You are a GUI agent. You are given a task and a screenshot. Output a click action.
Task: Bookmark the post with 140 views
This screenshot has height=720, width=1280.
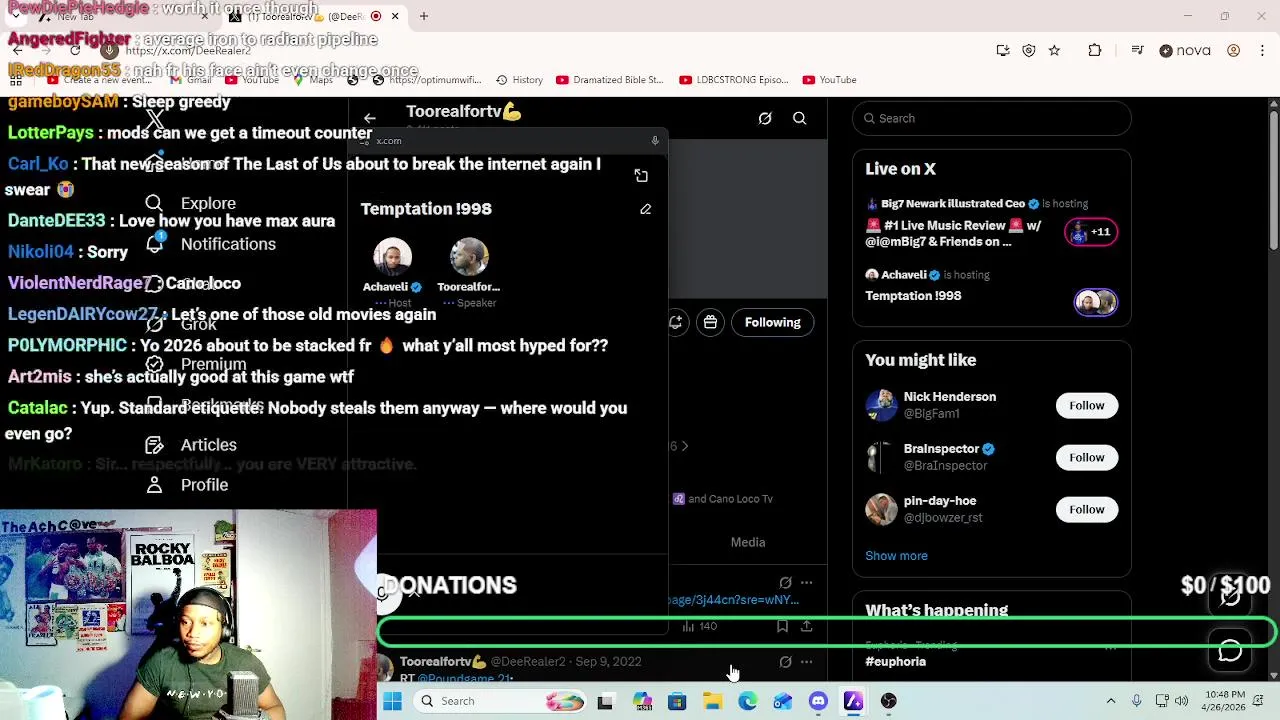tap(782, 626)
